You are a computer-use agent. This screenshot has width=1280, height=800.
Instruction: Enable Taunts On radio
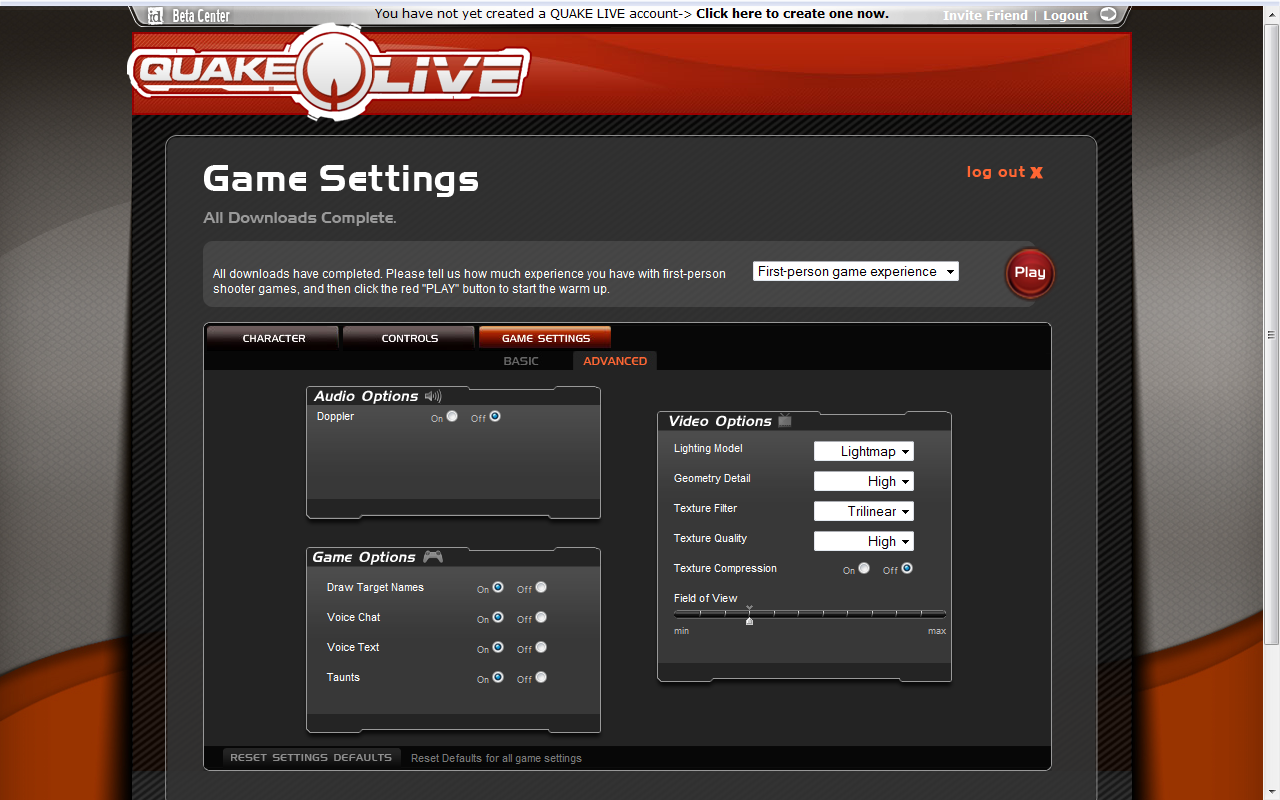point(498,677)
